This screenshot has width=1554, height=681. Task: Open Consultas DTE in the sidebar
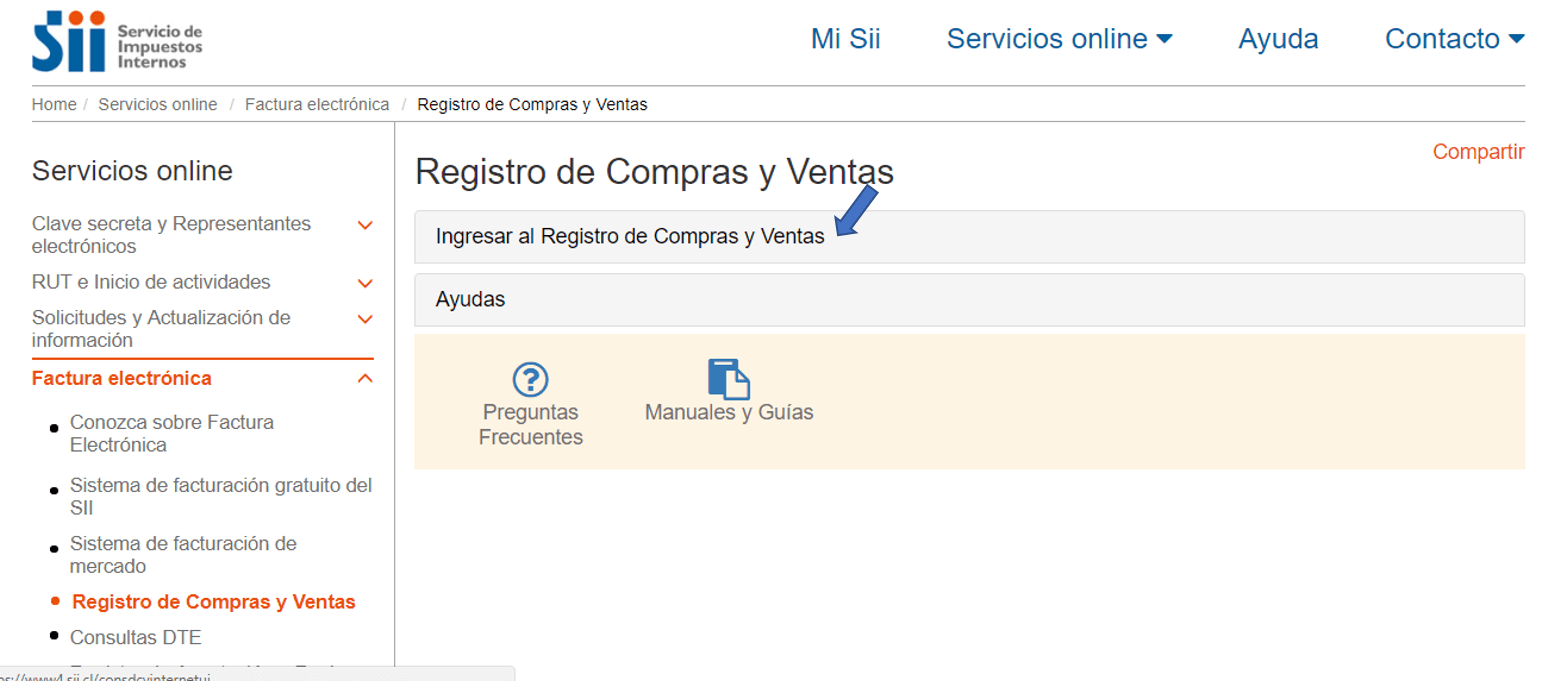coord(136,637)
